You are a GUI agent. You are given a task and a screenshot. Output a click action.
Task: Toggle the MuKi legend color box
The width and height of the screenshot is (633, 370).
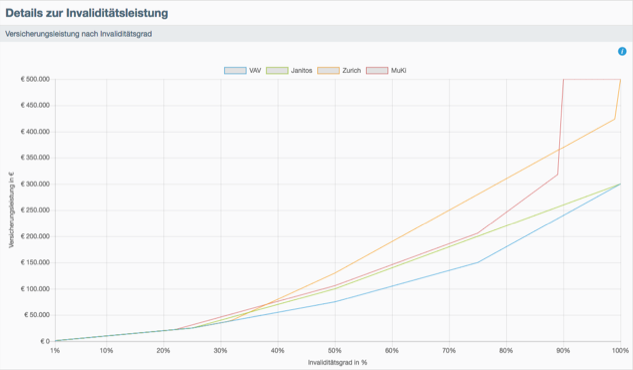point(377,71)
